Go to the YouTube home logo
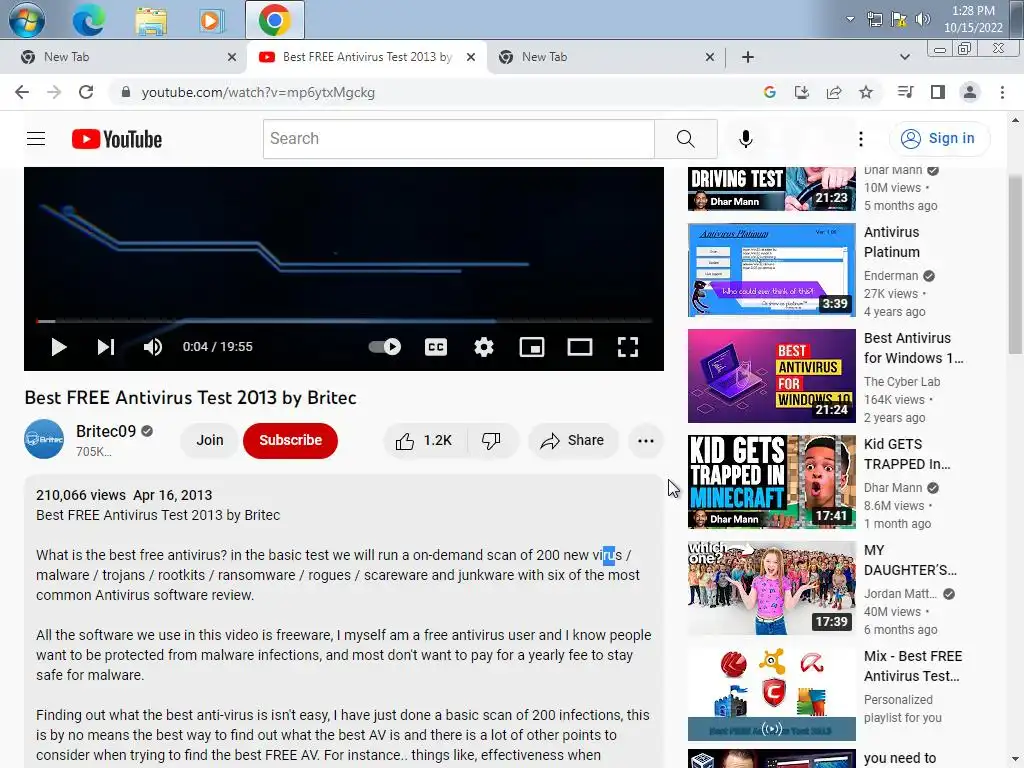 pos(117,138)
